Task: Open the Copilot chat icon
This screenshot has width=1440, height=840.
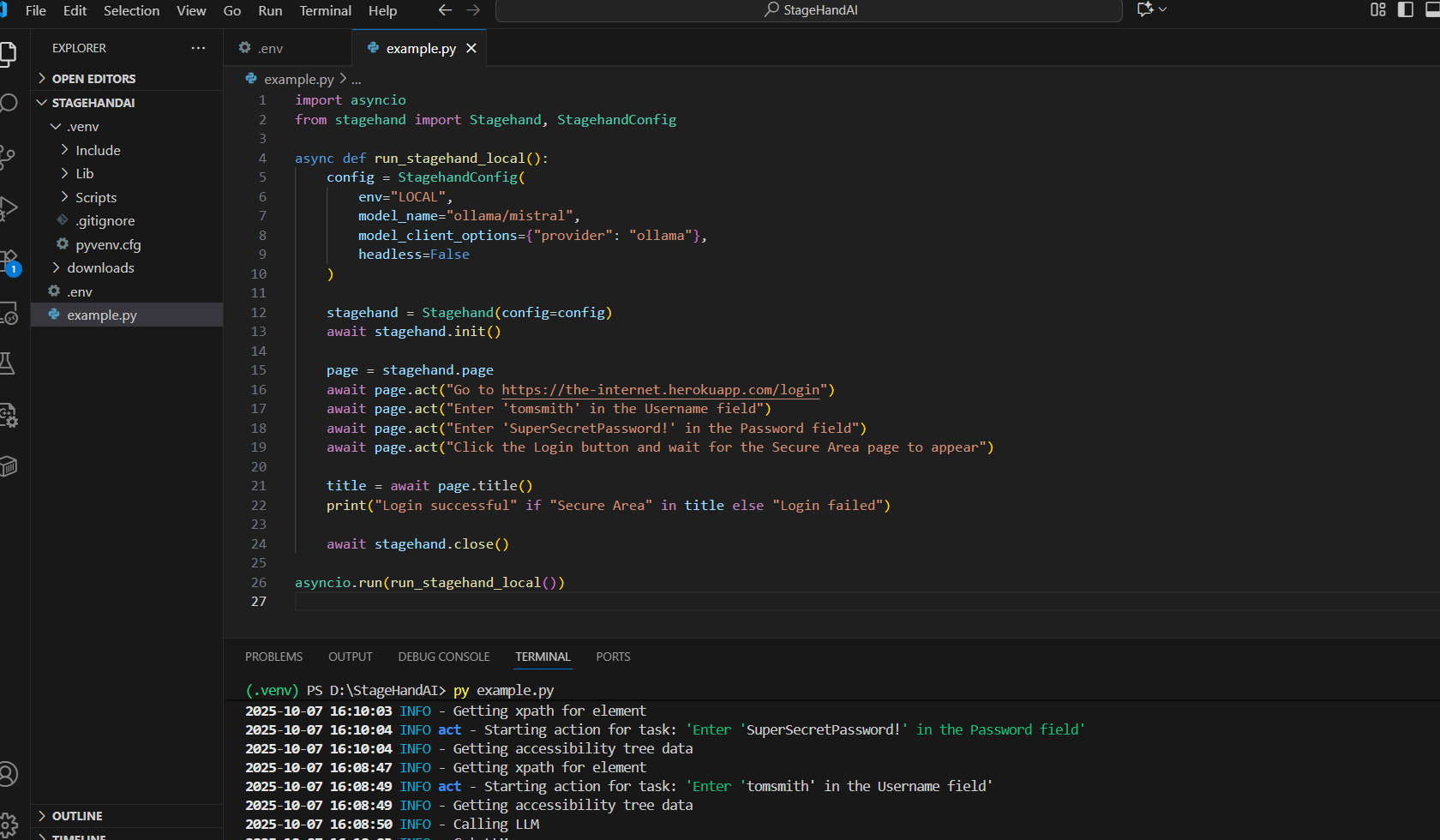Action: tap(1144, 9)
